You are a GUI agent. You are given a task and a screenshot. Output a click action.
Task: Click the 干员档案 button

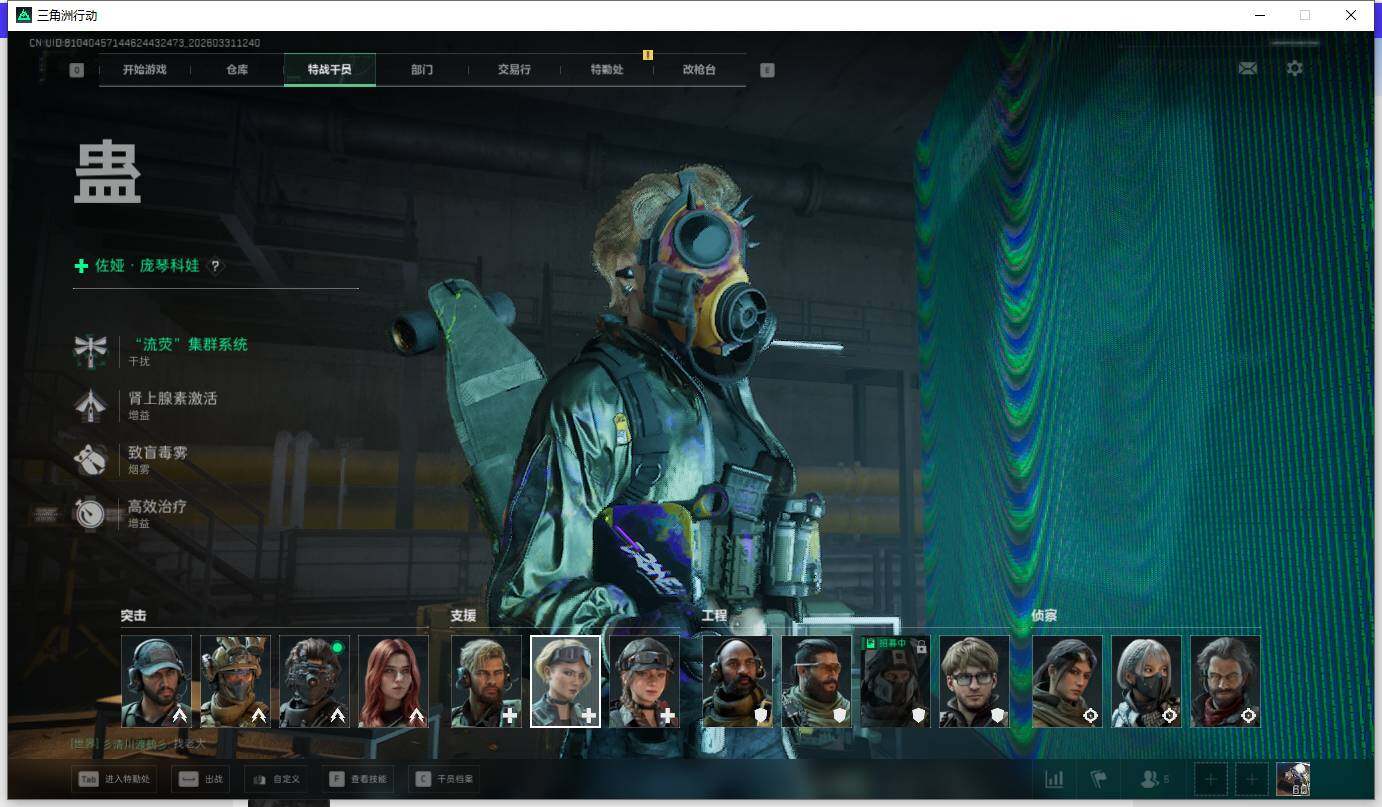tap(443, 779)
